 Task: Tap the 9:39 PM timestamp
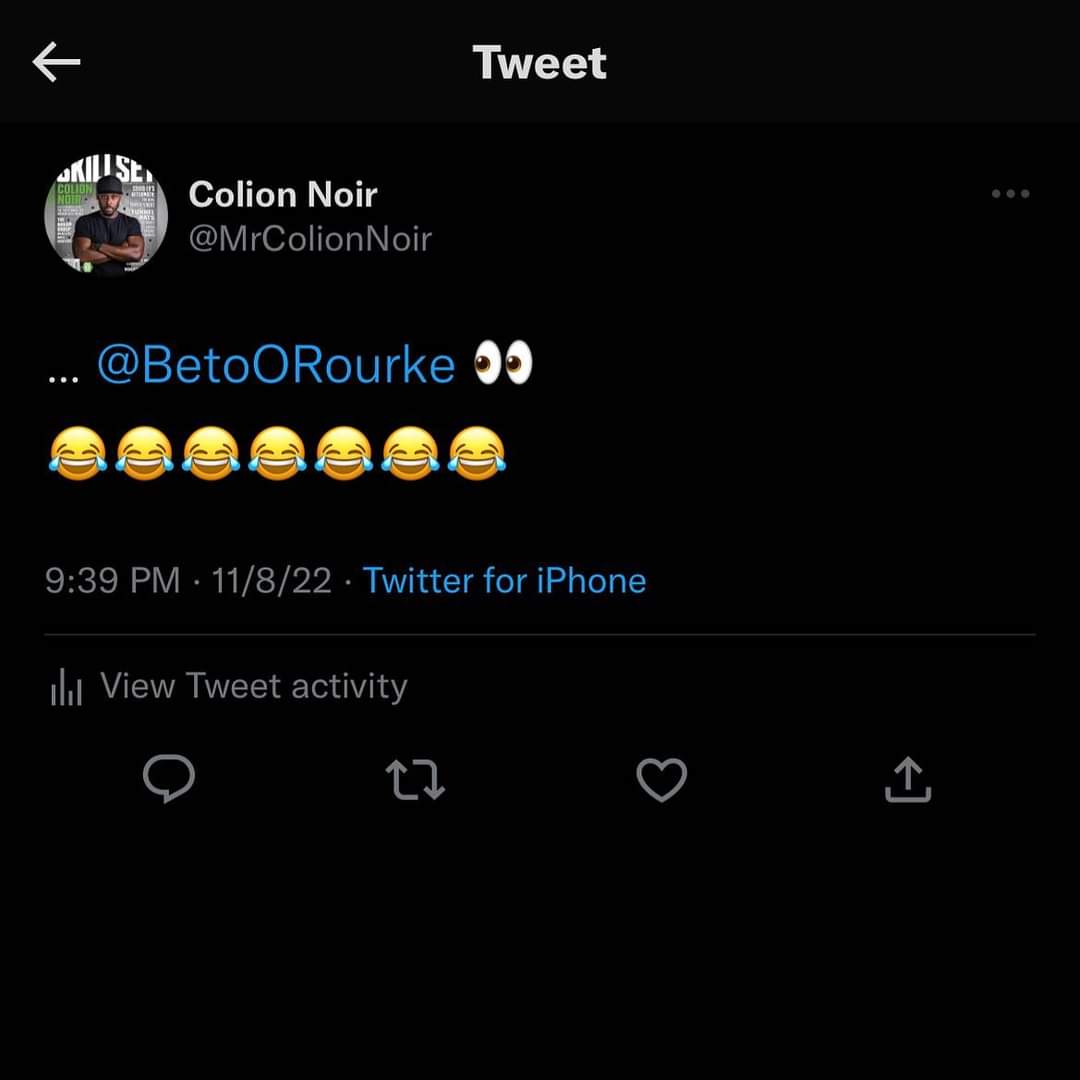[x=112, y=581]
